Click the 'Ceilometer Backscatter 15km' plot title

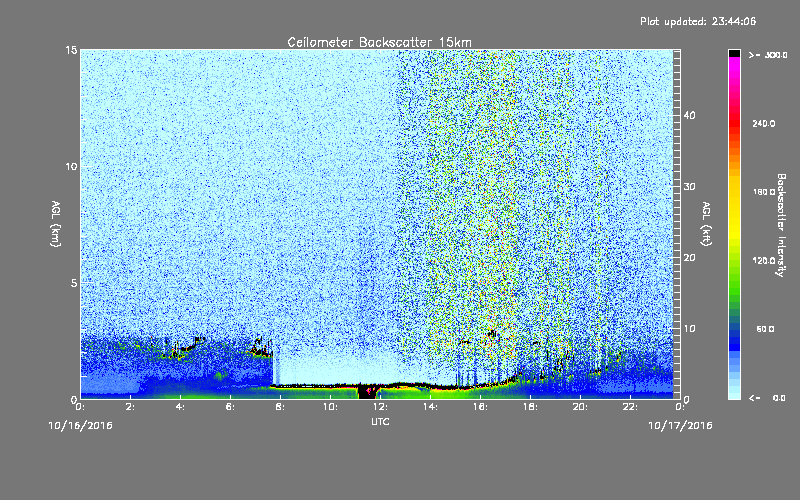tap(379, 42)
